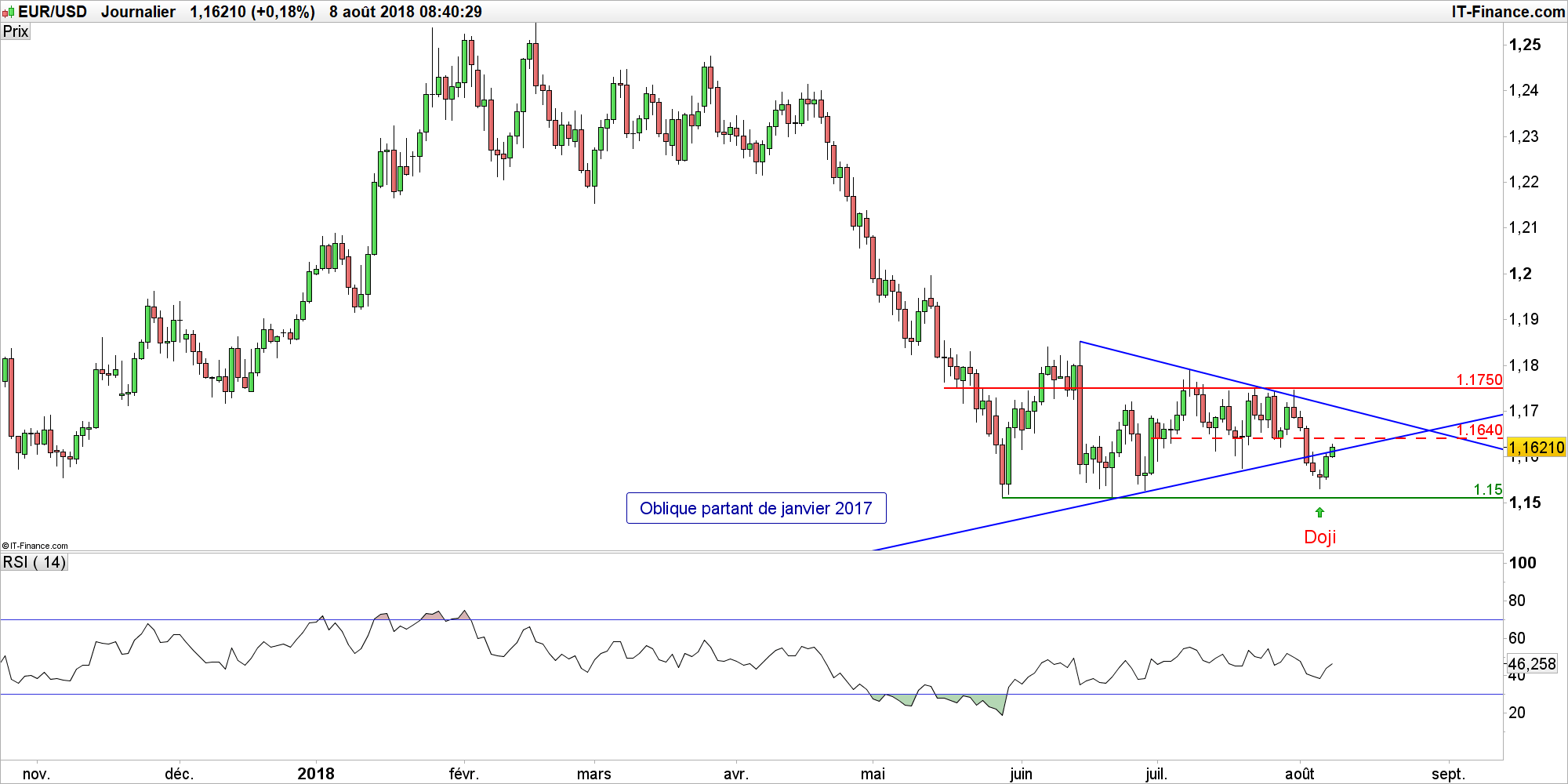Screen dimensions: 1568x784
Task: Click the déc. time axis label
Action: click(x=179, y=774)
